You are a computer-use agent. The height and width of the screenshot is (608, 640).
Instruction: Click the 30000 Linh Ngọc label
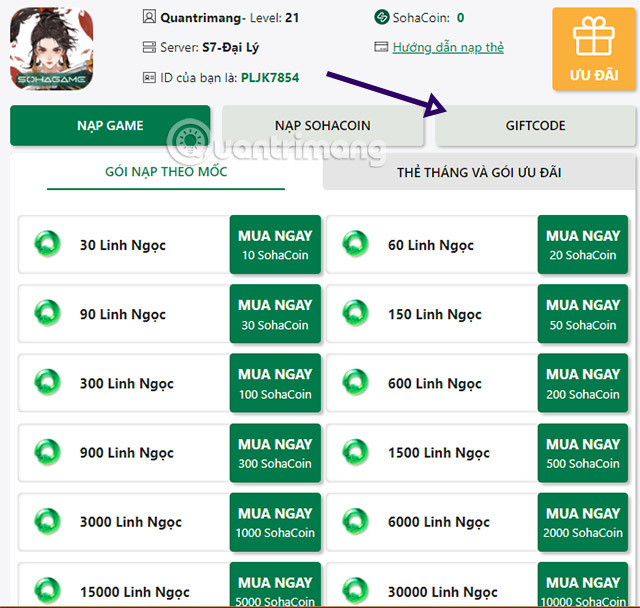click(x=443, y=592)
